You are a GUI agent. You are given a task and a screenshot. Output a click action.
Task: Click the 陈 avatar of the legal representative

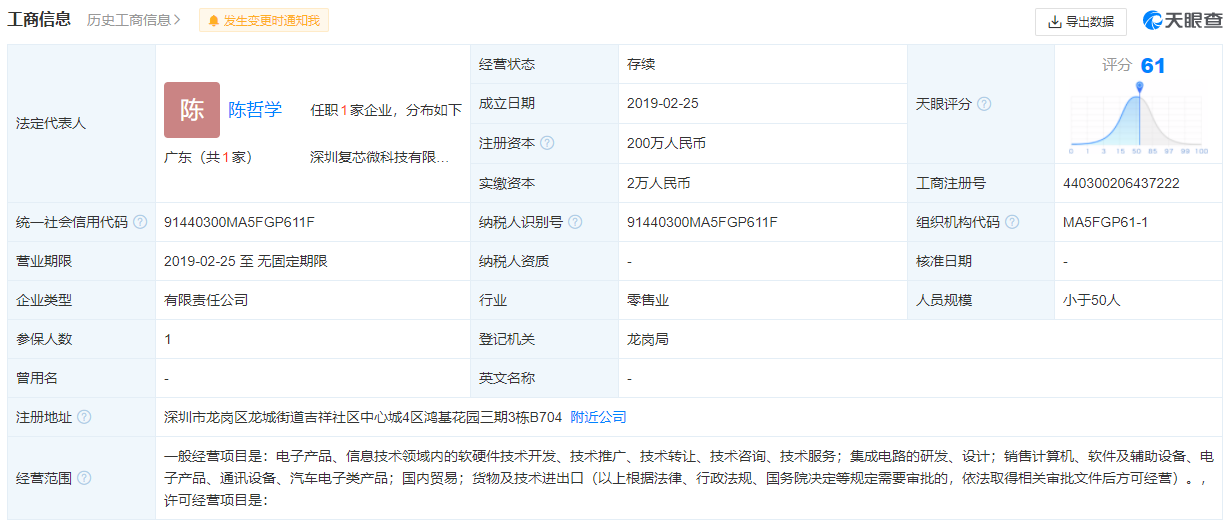pyautogui.click(x=191, y=110)
